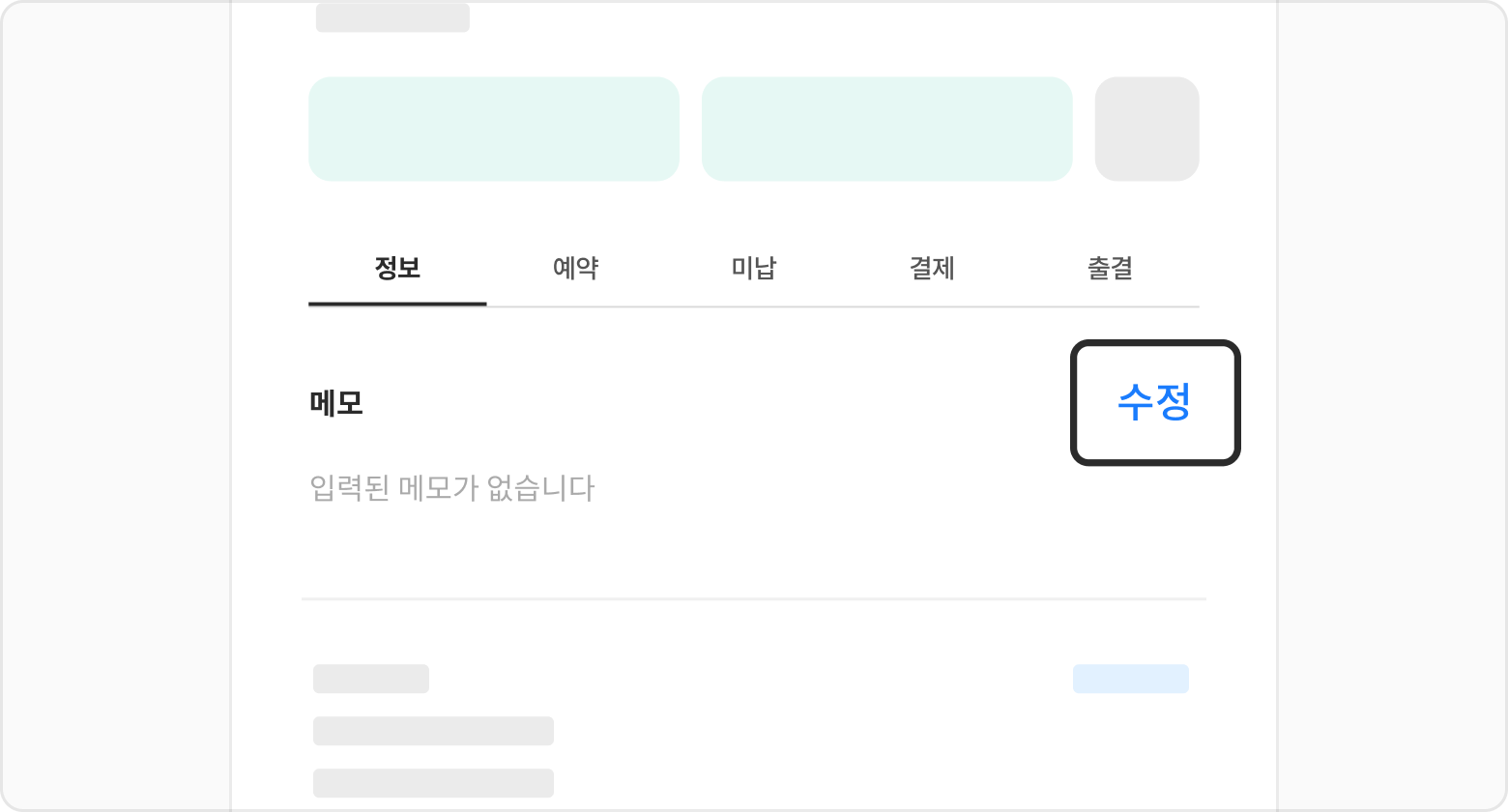Switch to the 정보 tab
Viewport: 1508px width, 812px height.
click(397, 268)
